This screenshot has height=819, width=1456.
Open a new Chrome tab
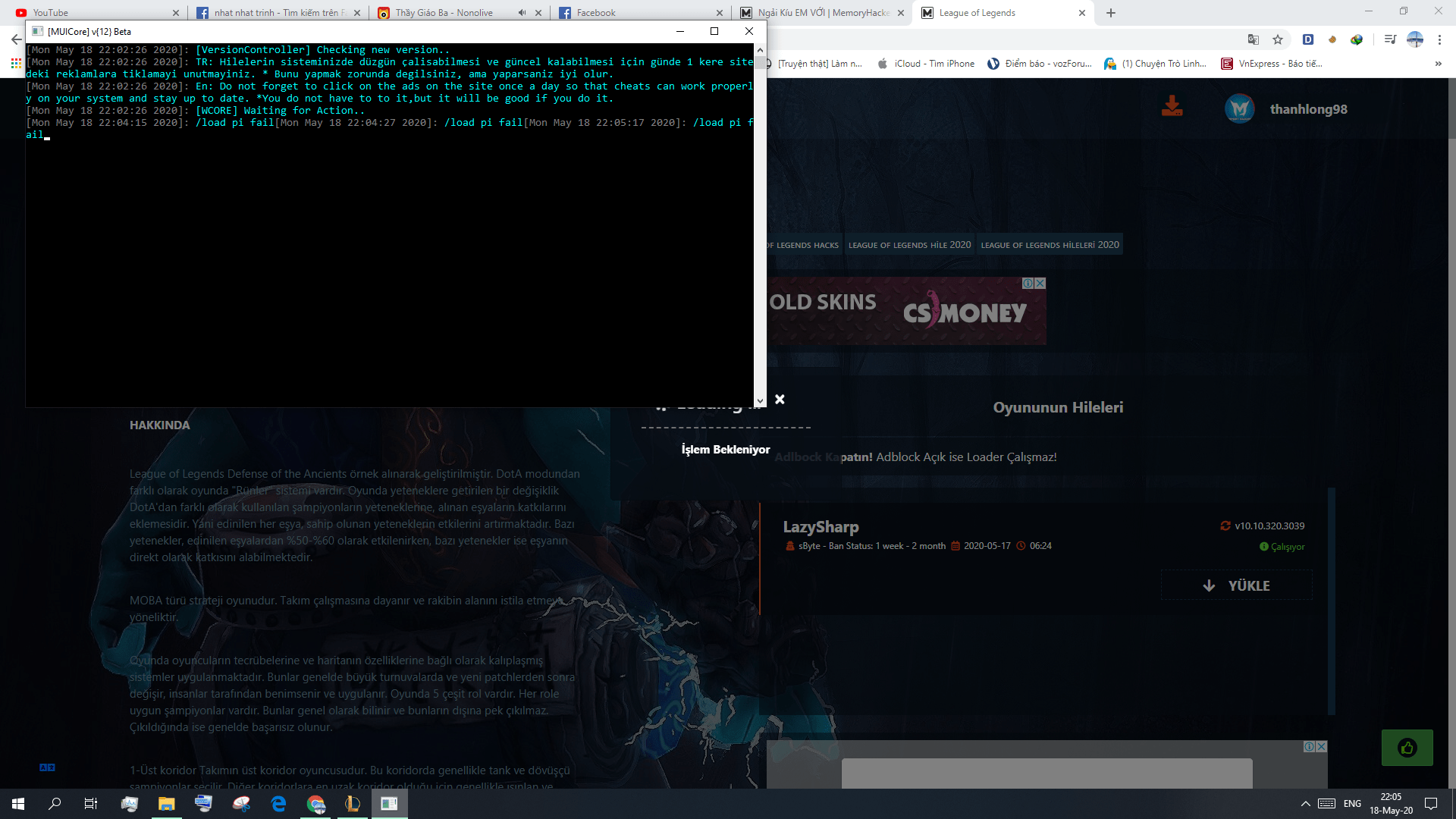[x=1111, y=13]
